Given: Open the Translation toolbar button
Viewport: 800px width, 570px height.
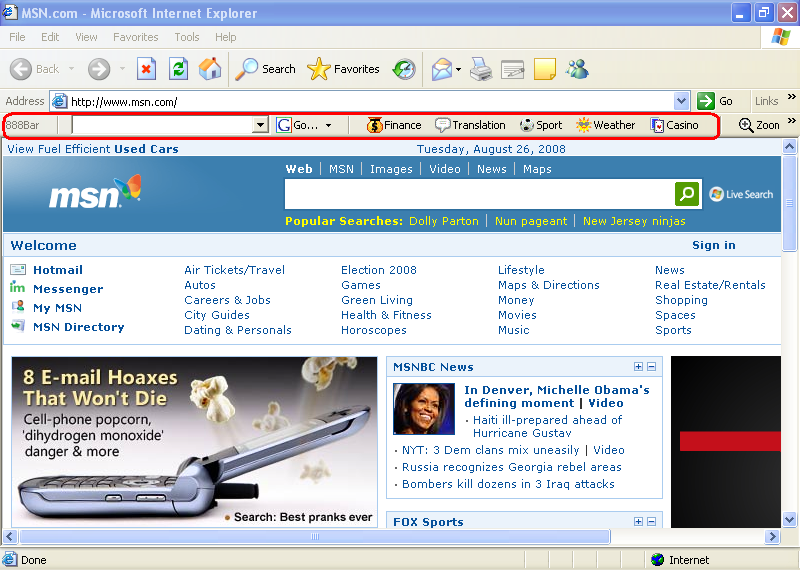Looking at the screenshot, I should [x=470, y=125].
